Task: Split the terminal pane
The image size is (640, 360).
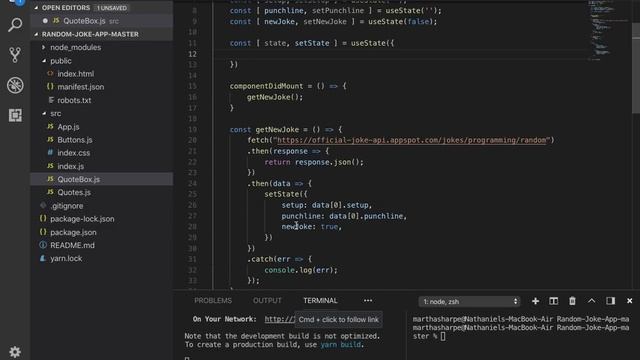Action: 553,301
